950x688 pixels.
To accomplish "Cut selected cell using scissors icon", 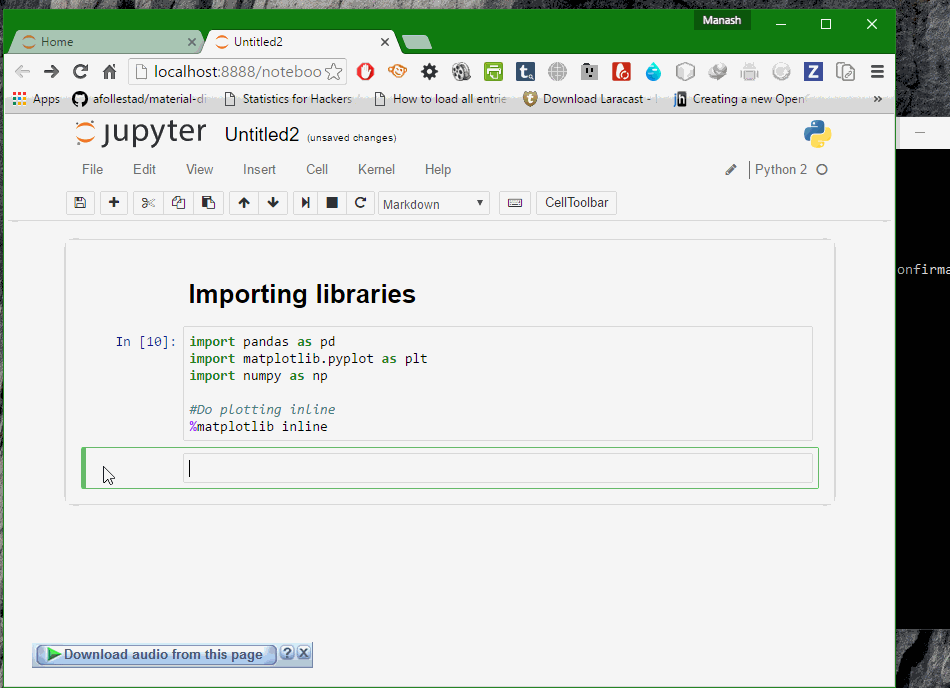I will 148,203.
